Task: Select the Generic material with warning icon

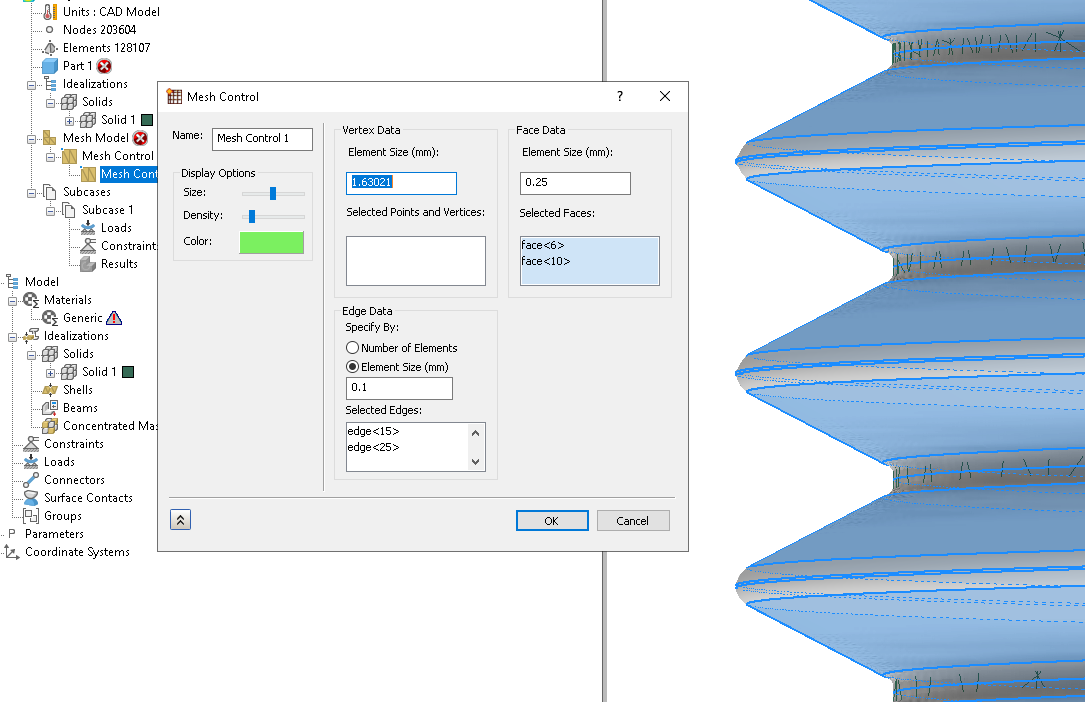Action: [x=82, y=317]
